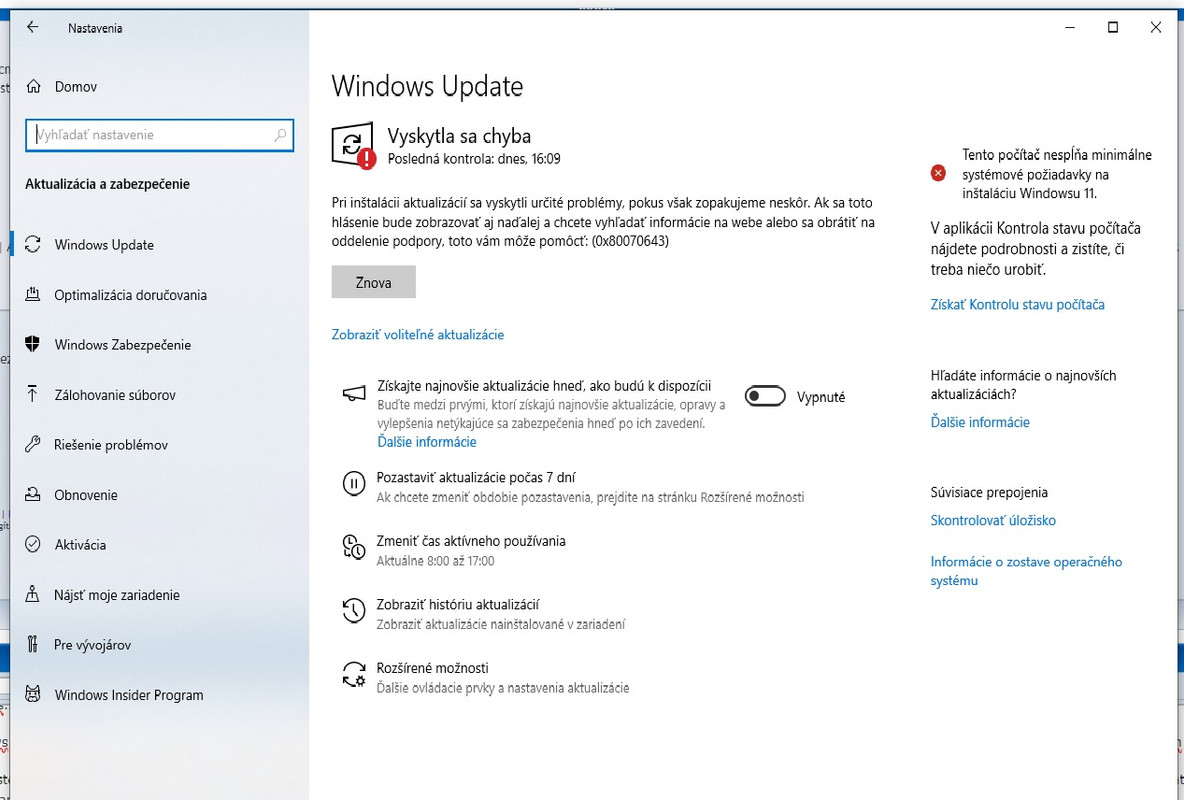The image size is (1184, 800).
Task: Click the Riešenie problémov wrench icon
Action: coord(32,444)
